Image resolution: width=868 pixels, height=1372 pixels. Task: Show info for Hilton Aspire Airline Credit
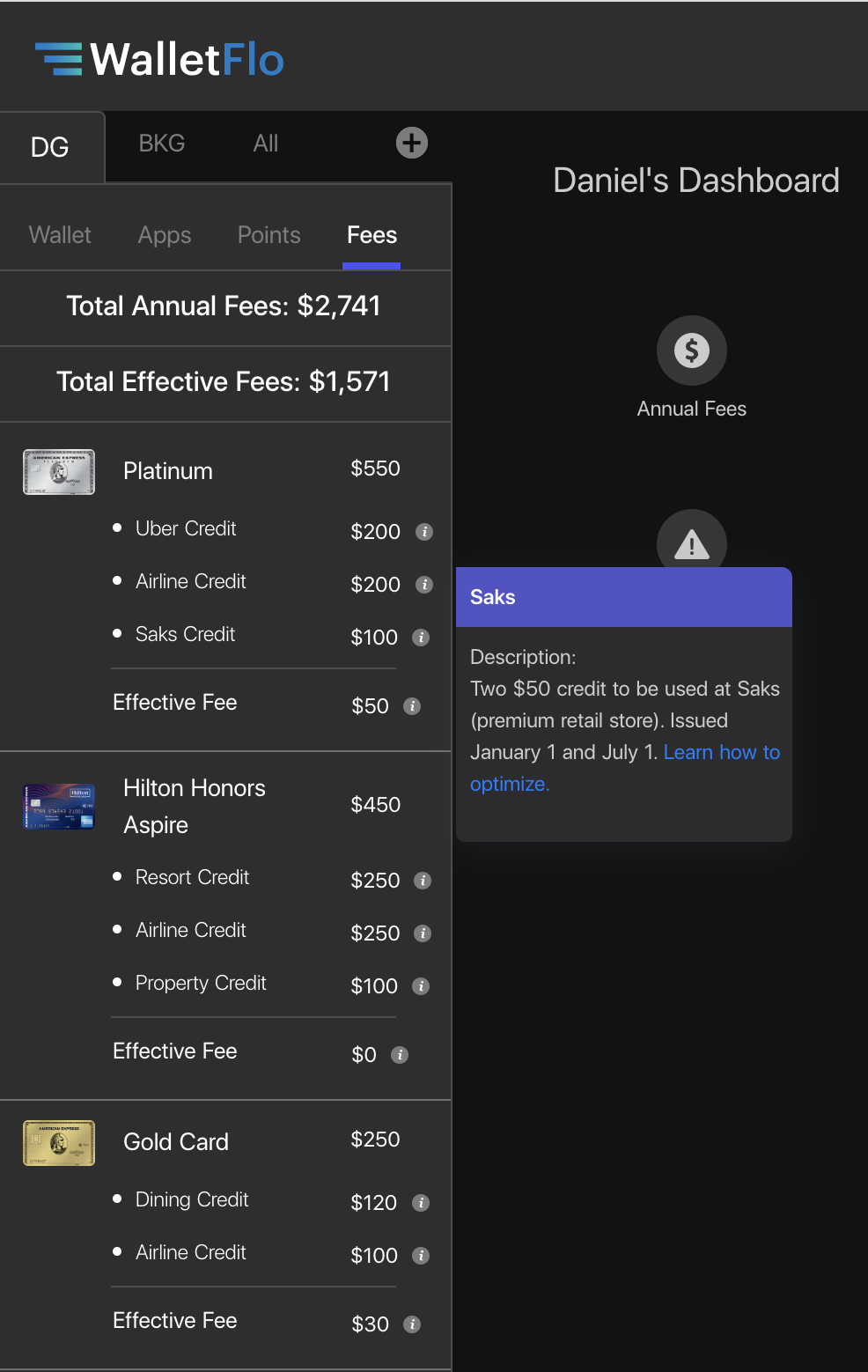coord(423,933)
